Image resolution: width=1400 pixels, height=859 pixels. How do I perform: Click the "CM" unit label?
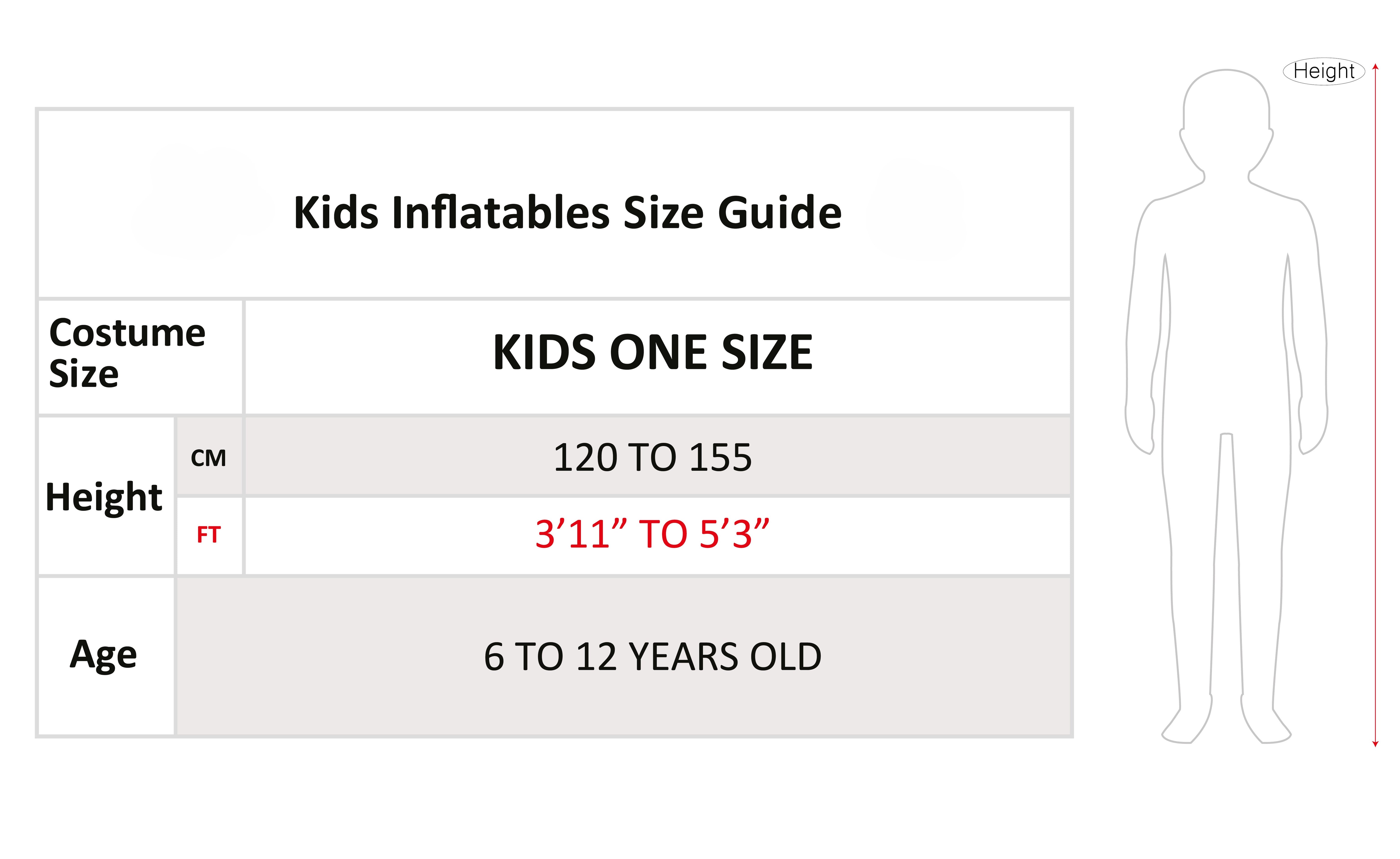coord(209,458)
